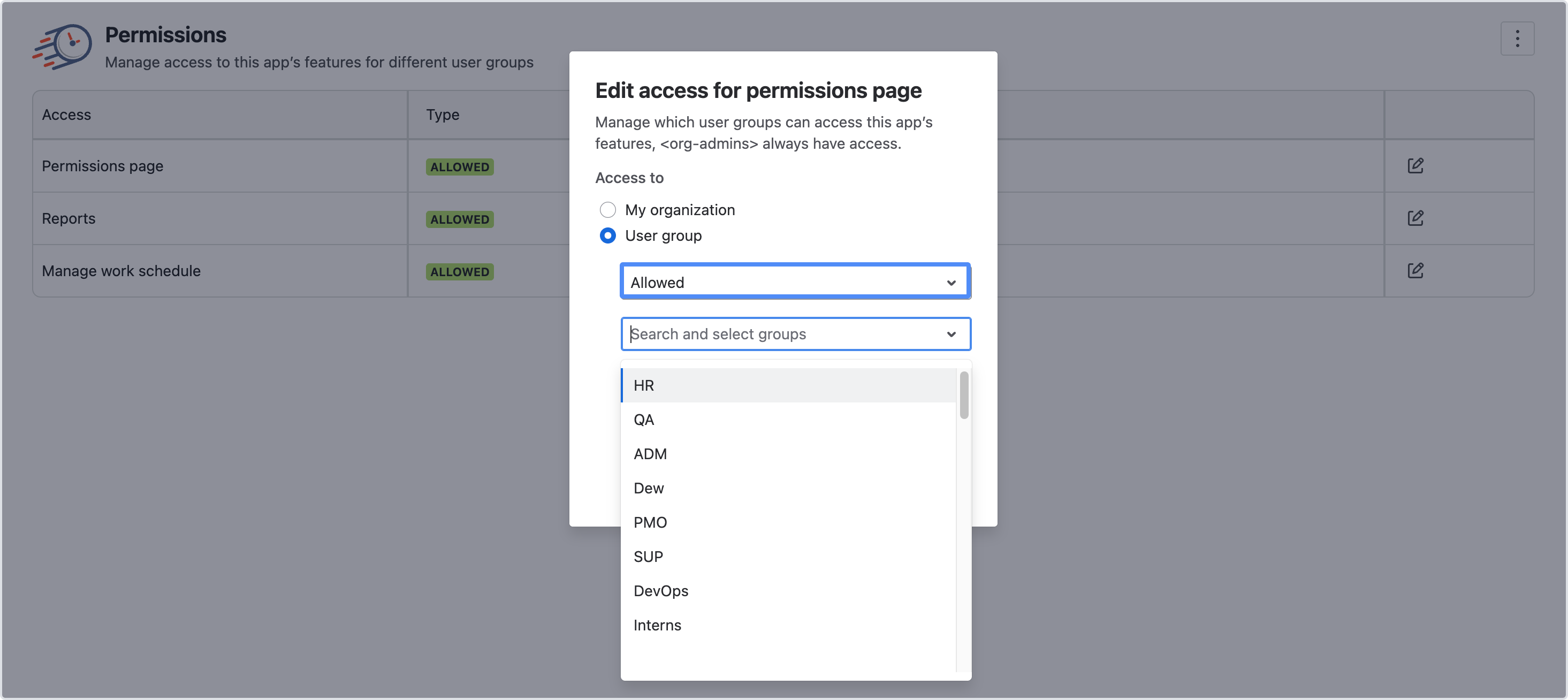This screenshot has width=1568, height=700.
Task: Click chevron on Search and select groups
Action: (x=951, y=334)
